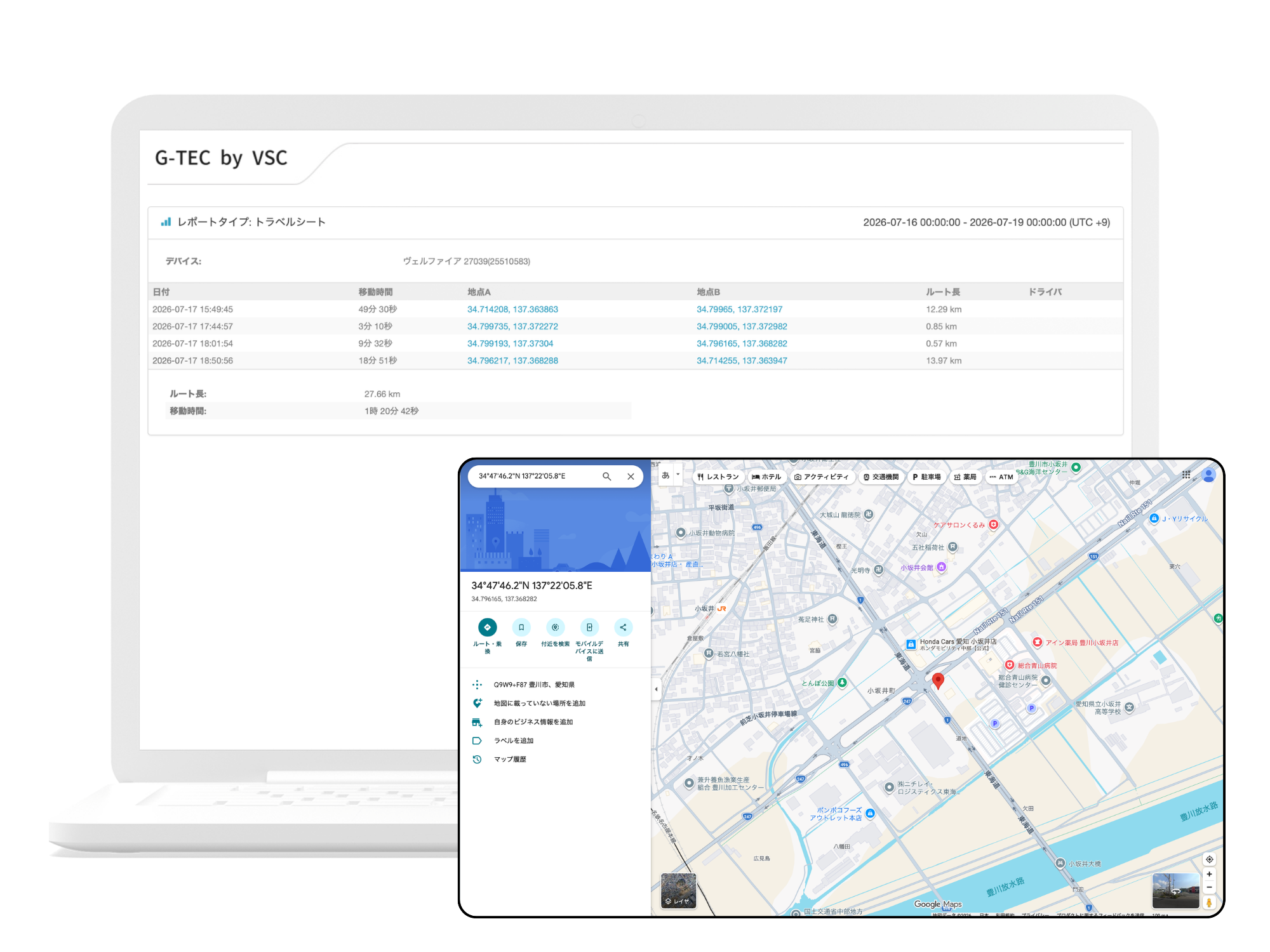1270x952 pixels.
Task: Click the 五社稲荷社 shrine marker
Action: [x=952, y=546]
